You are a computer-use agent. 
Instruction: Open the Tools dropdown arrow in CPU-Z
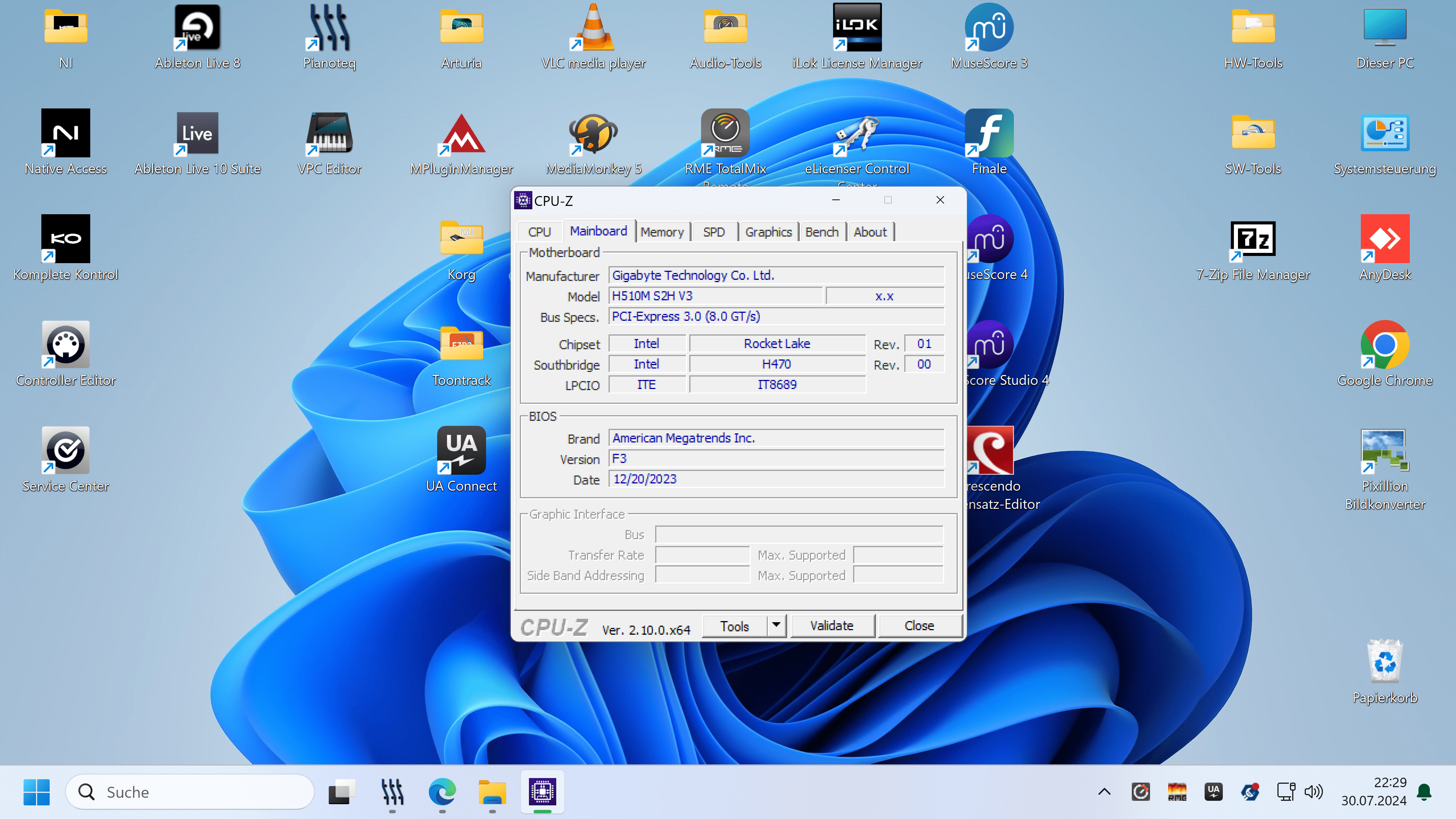tap(777, 625)
